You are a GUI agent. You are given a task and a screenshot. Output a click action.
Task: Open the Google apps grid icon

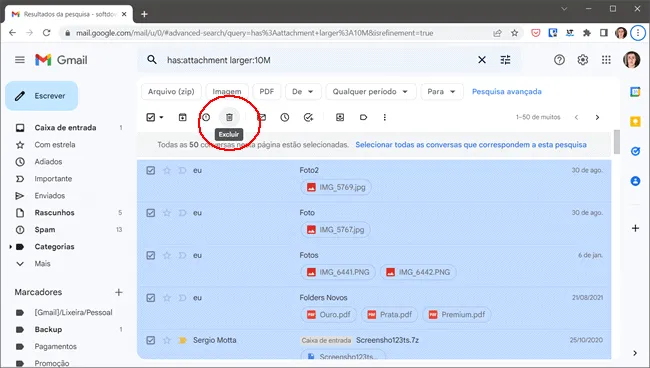tap(606, 60)
